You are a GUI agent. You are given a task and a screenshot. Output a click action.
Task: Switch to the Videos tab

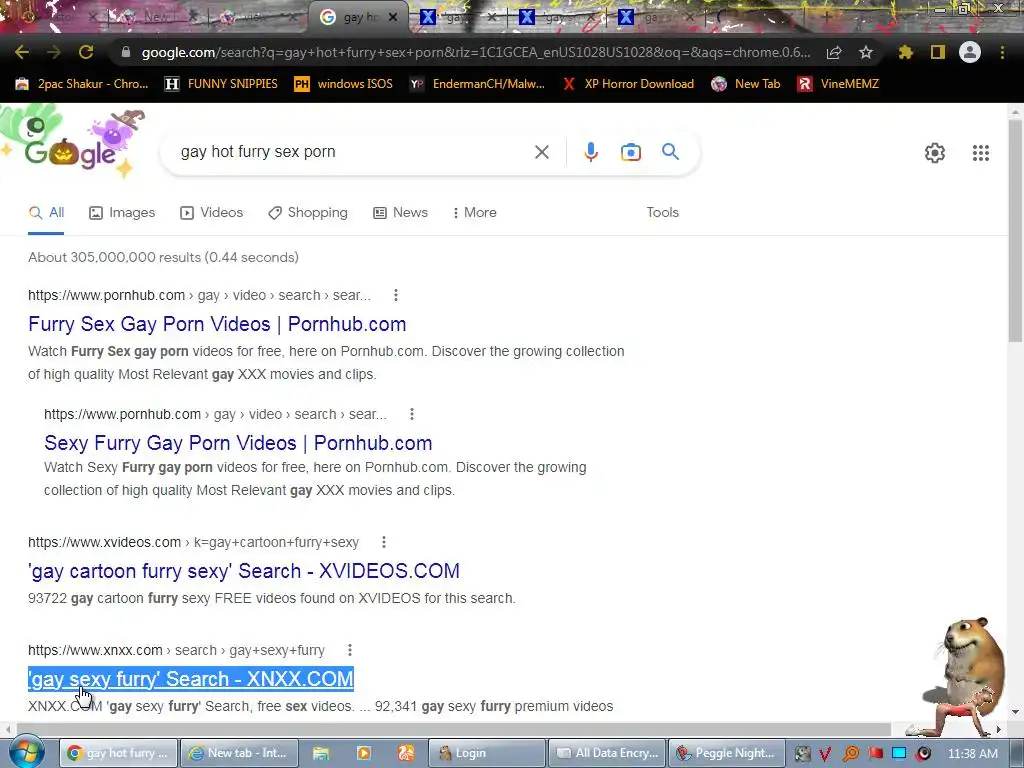(212, 213)
